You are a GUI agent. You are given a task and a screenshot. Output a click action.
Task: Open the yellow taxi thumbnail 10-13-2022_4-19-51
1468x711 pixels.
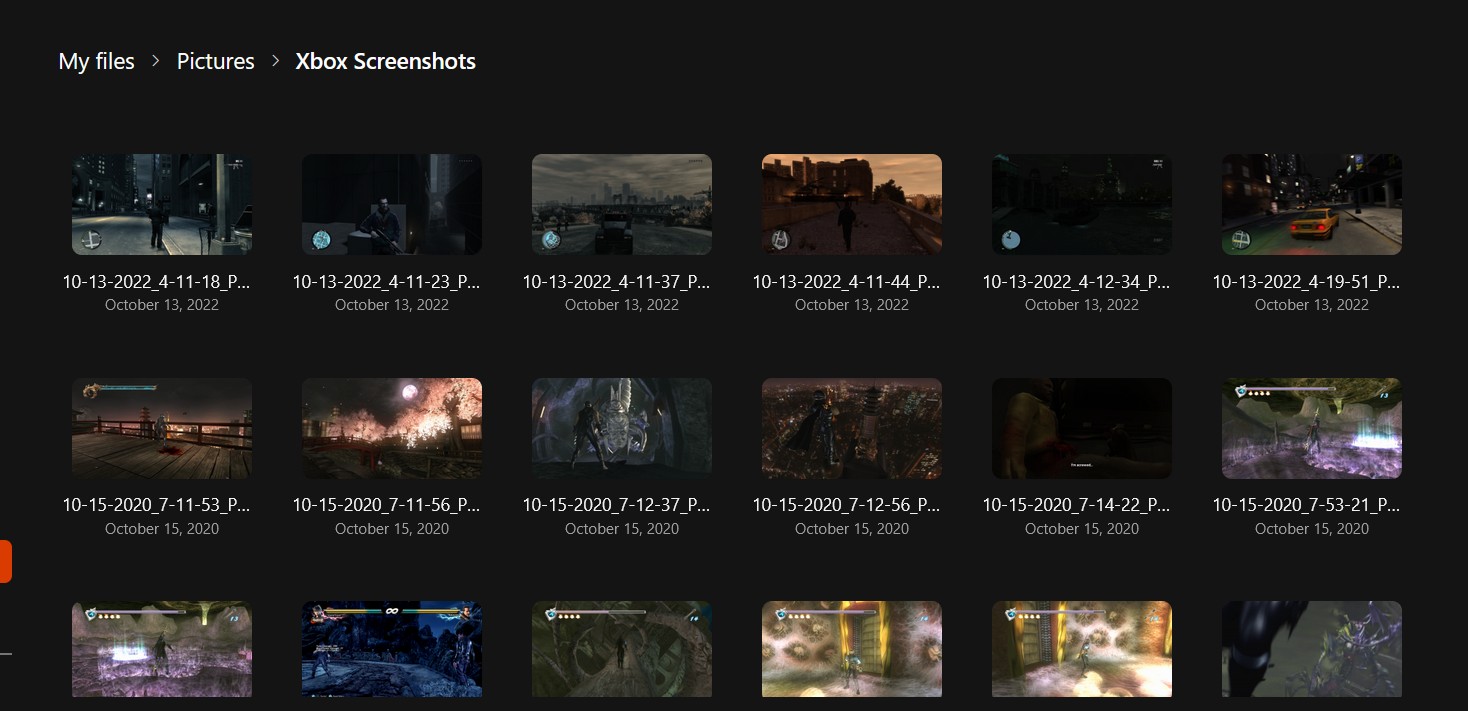click(x=1312, y=204)
